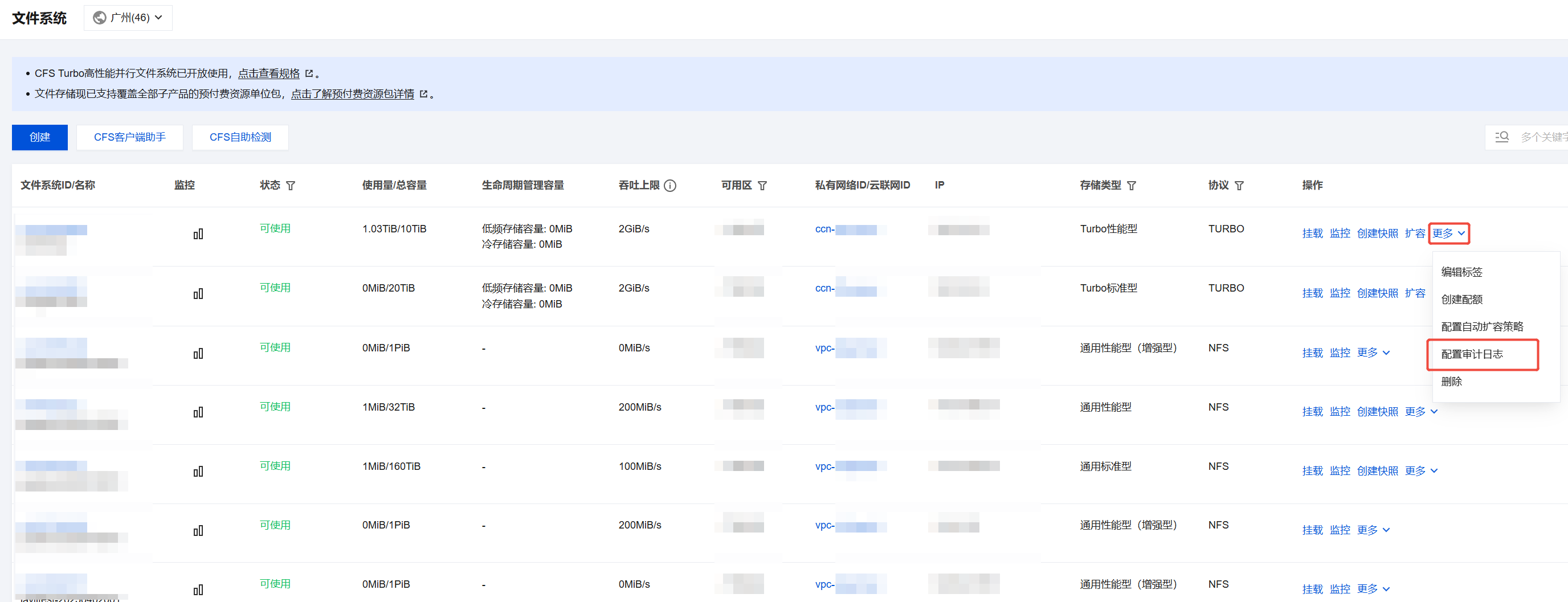Click the storage type filter icon
This screenshot has width=1568, height=602.
coord(1131,186)
